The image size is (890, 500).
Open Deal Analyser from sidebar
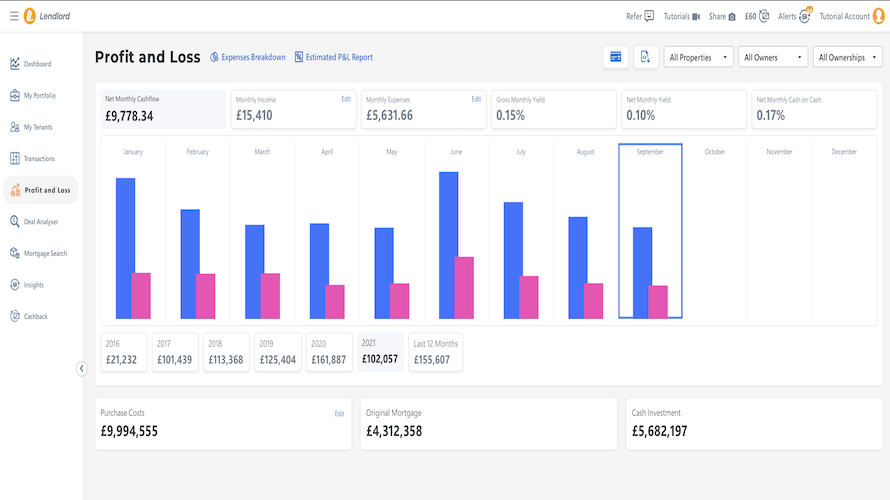click(40, 222)
